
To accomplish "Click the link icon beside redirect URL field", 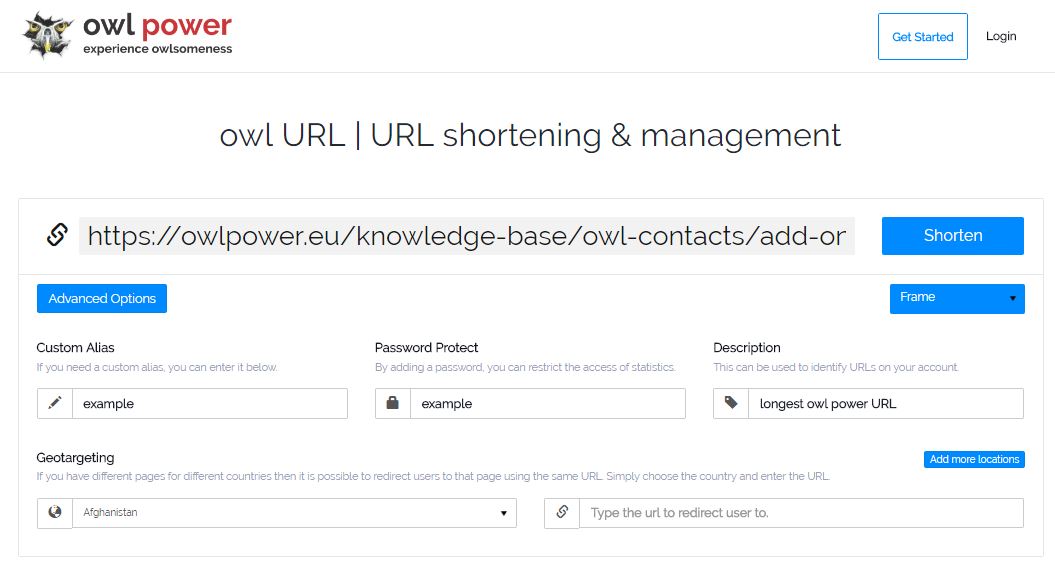I will [562, 513].
